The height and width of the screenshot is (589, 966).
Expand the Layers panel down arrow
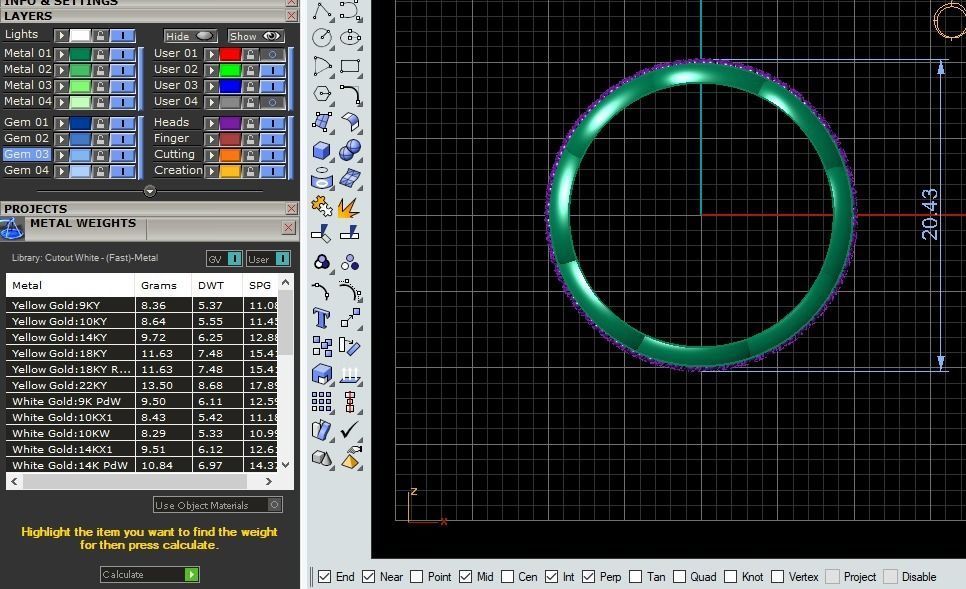point(150,191)
